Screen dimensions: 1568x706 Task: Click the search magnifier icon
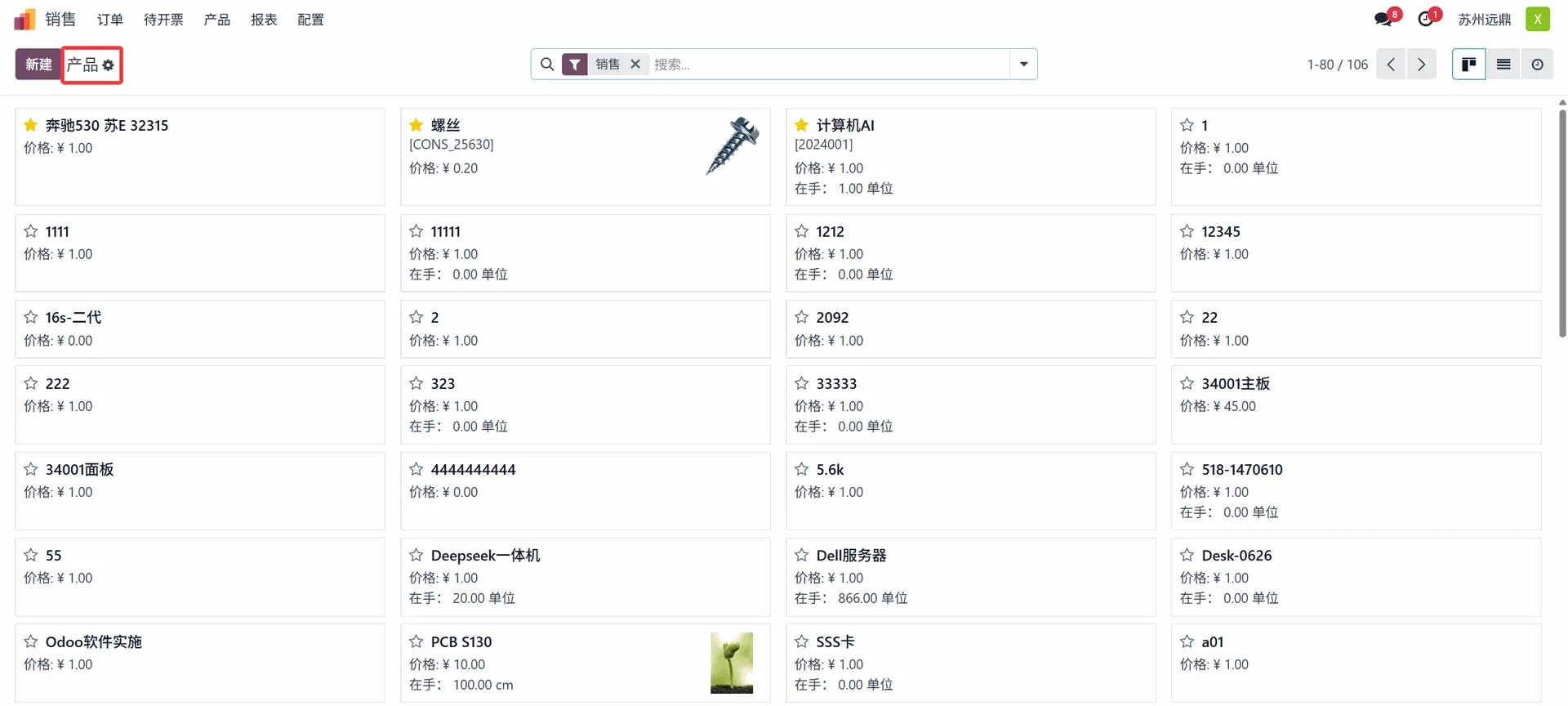[547, 64]
